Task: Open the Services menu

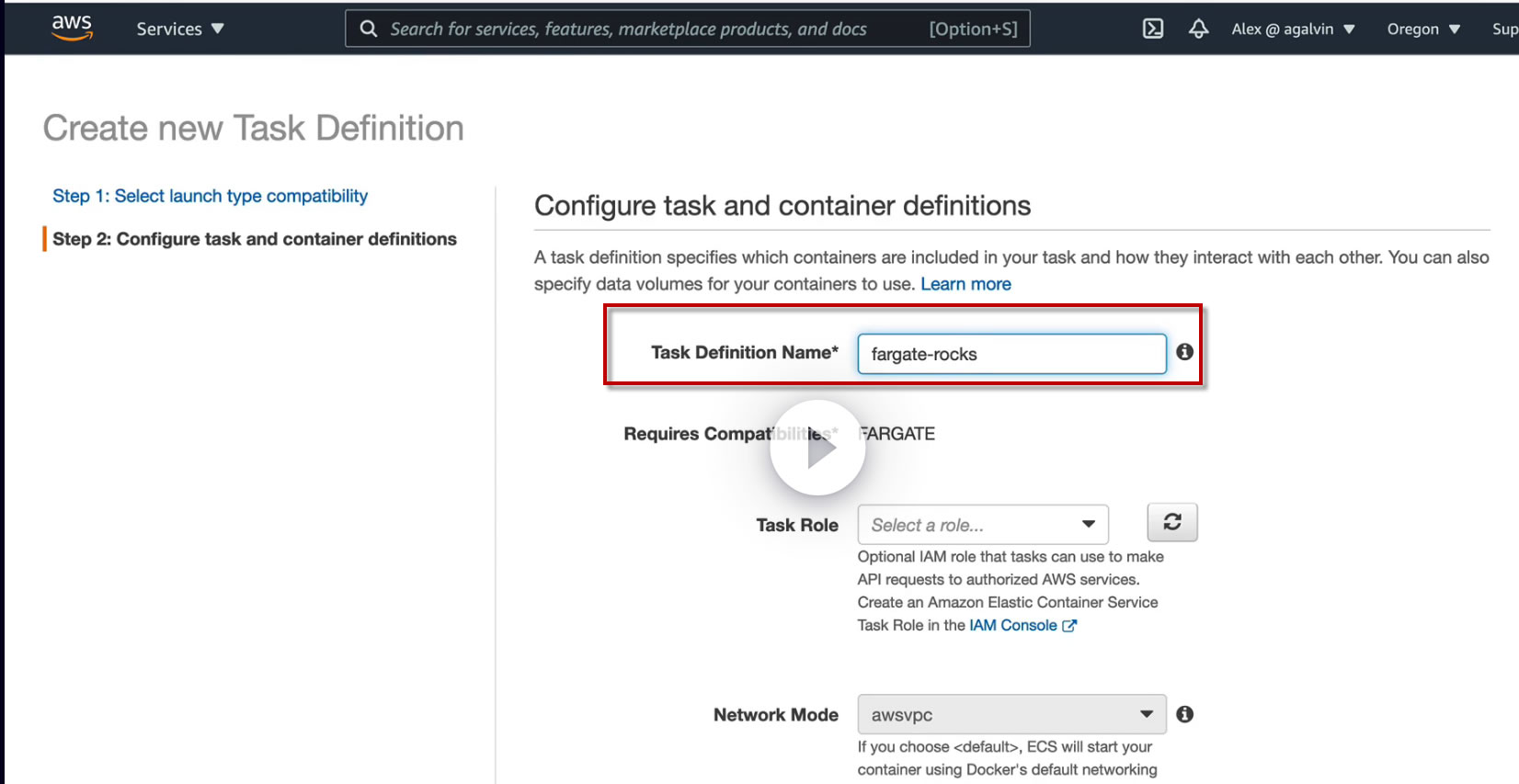Action: pos(180,28)
